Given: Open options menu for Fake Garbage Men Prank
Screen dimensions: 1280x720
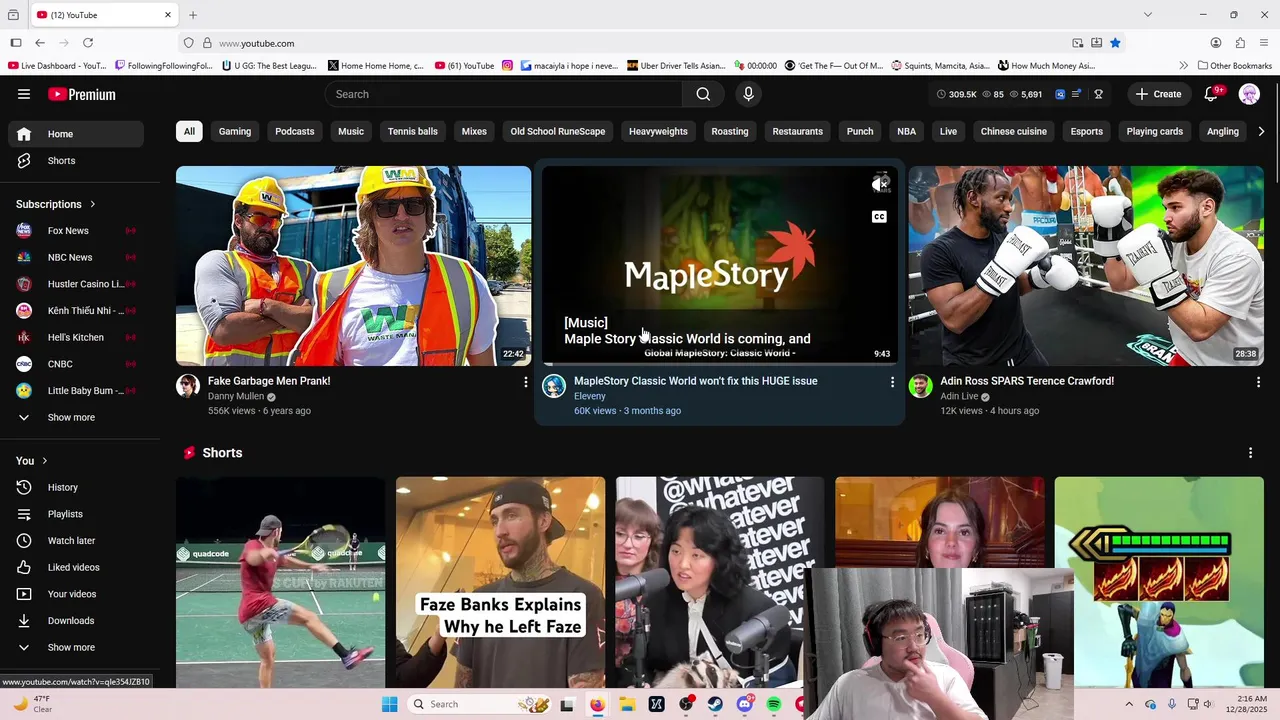Looking at the screenshot, I should (526, 382).
